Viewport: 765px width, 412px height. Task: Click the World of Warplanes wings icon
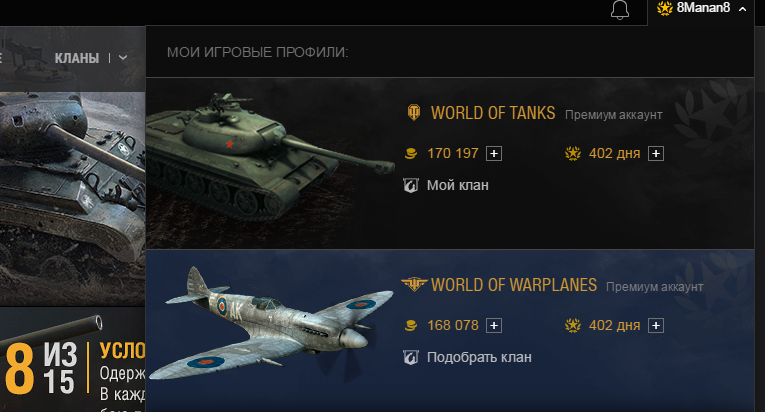[x=414, y=285]
